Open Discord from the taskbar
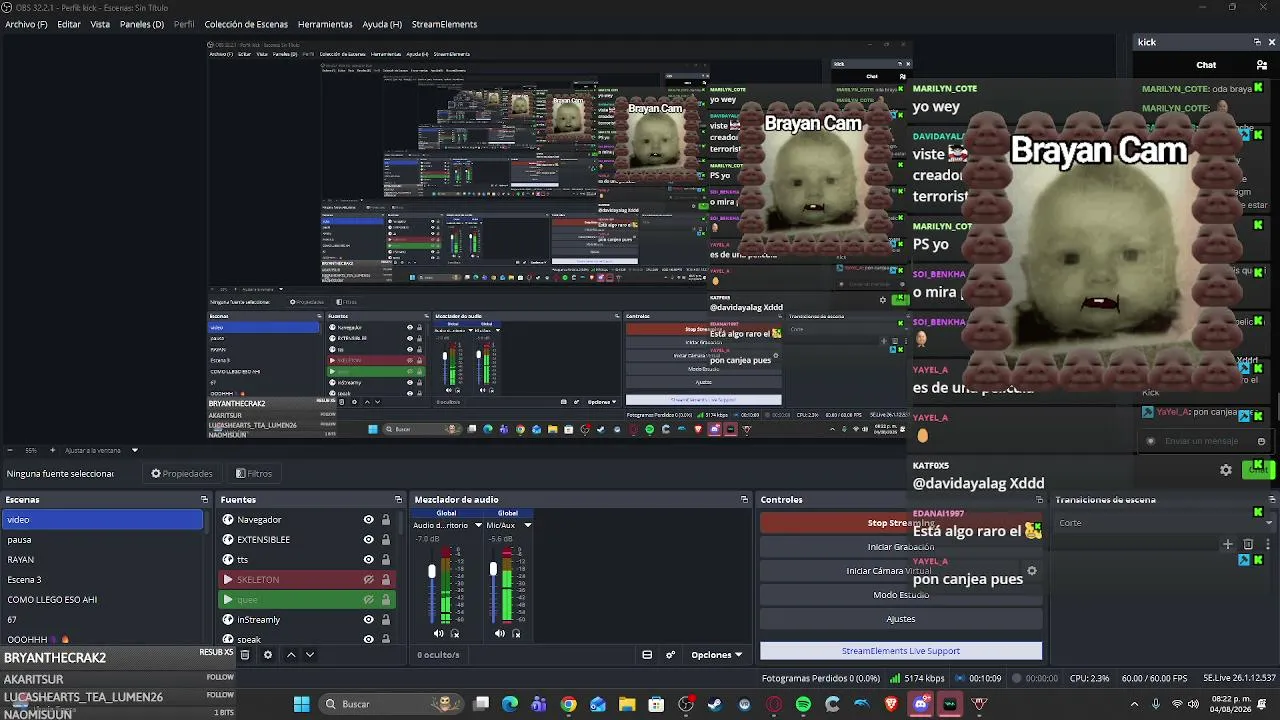This screenshot has width=1280, height=720. tap(920, 704)
